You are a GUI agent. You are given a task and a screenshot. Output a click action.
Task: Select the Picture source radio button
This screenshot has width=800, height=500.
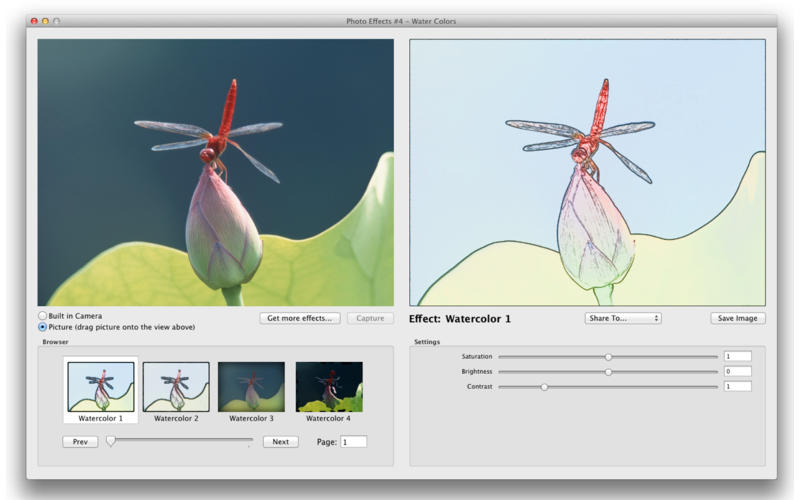coord(42,327)
